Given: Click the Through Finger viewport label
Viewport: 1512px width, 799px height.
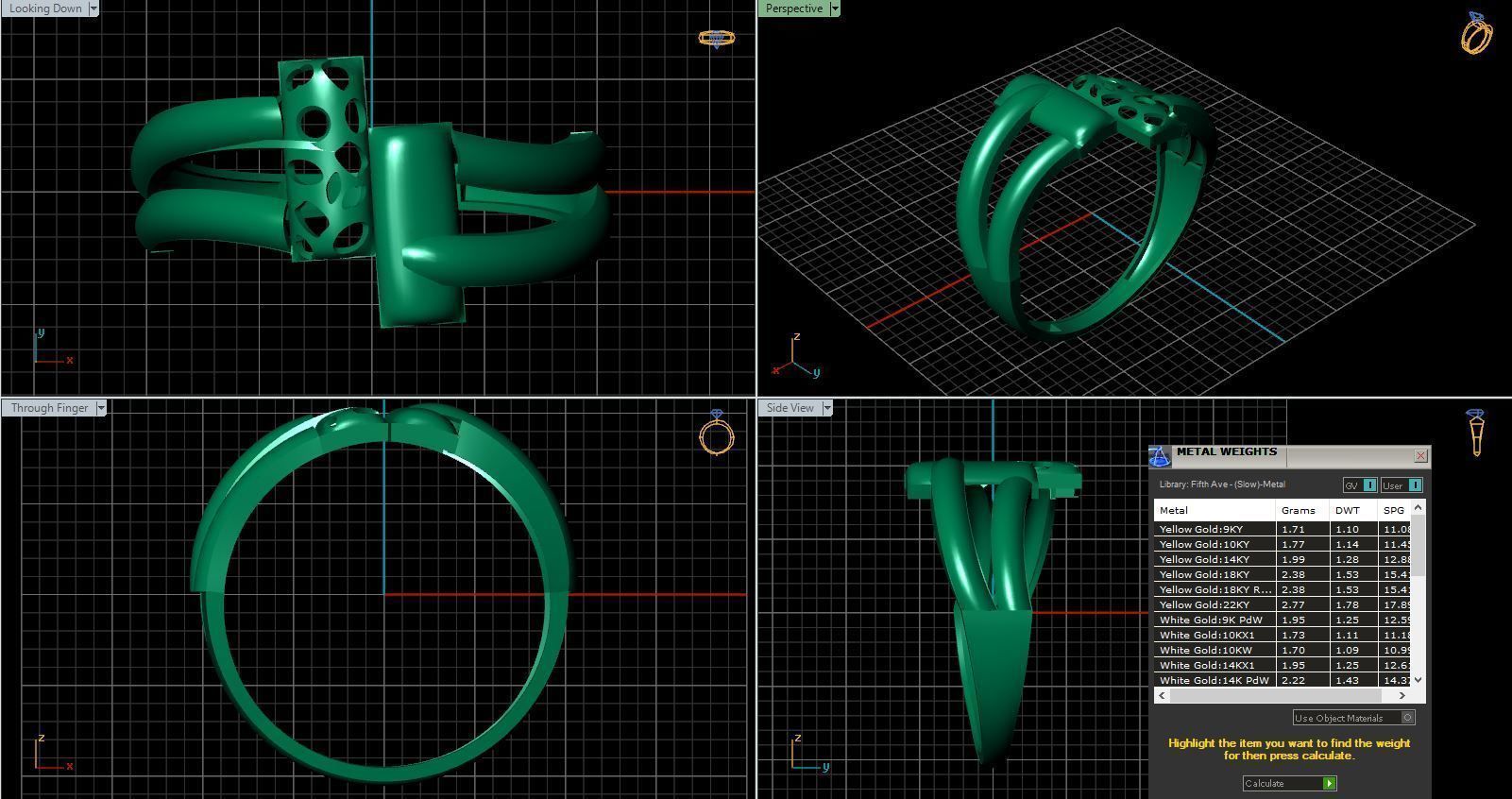Looking at the screenshot, I should [x=49, y=408].
